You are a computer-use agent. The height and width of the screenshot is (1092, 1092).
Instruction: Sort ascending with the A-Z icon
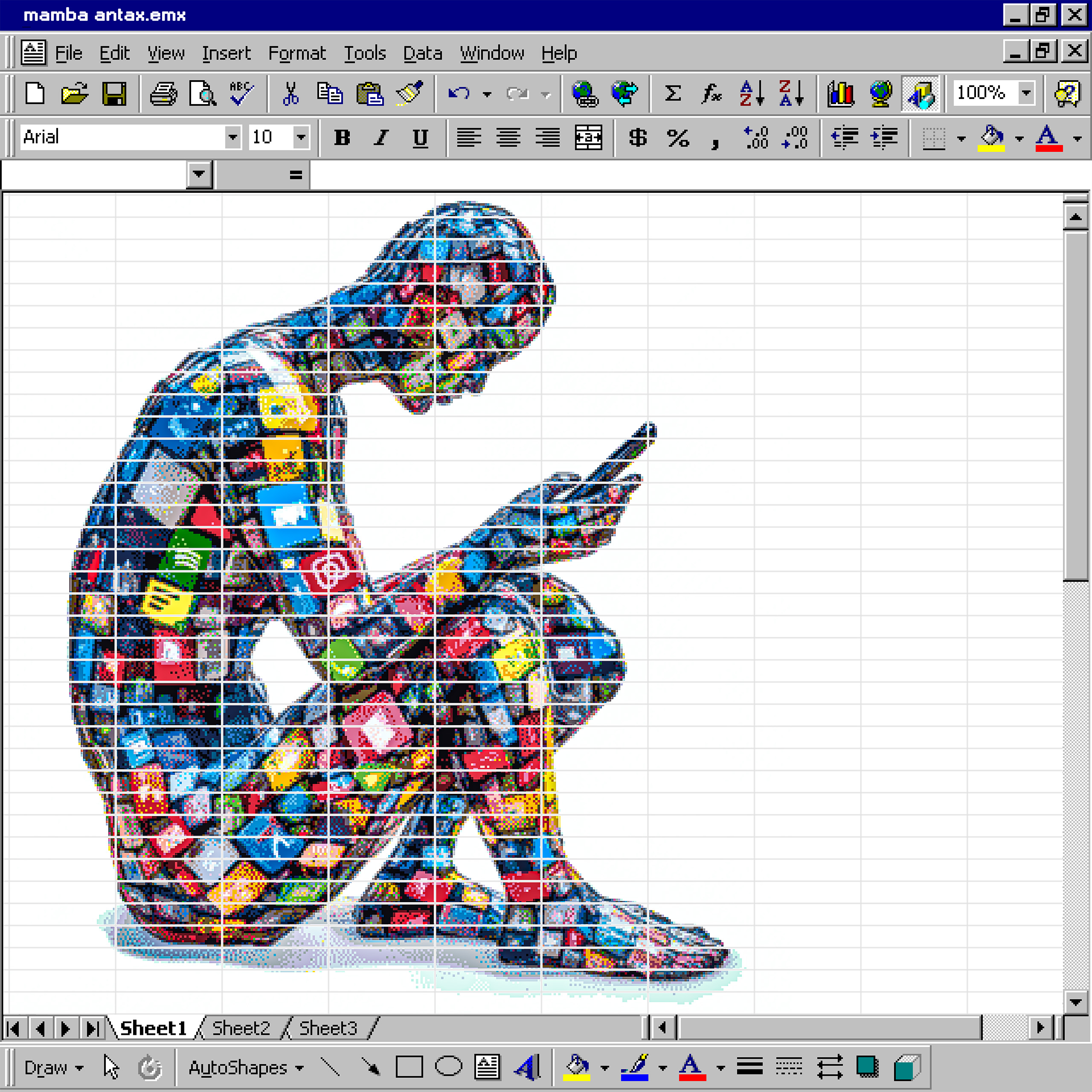point(752,93)
